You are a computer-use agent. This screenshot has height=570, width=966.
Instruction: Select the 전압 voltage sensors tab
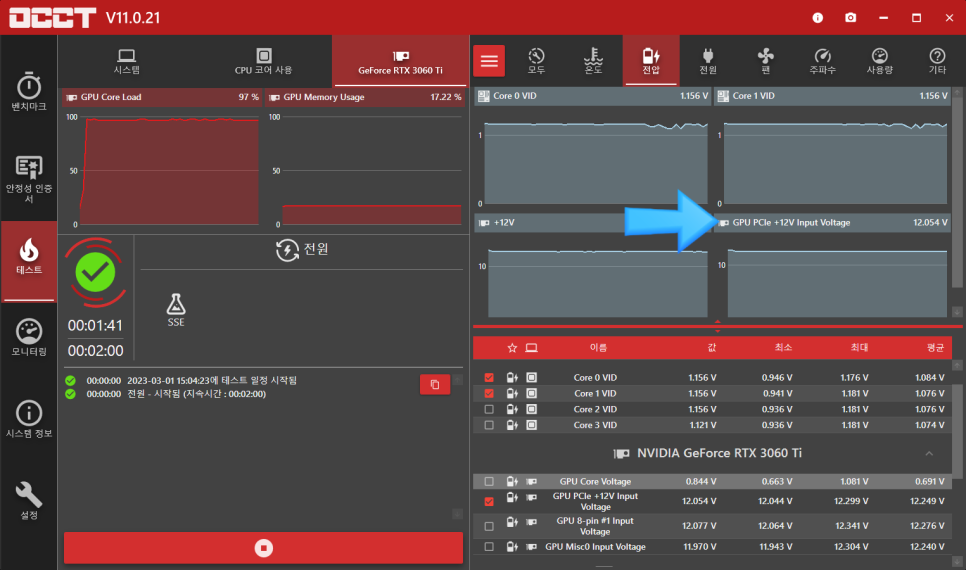(x=651, y=62)
